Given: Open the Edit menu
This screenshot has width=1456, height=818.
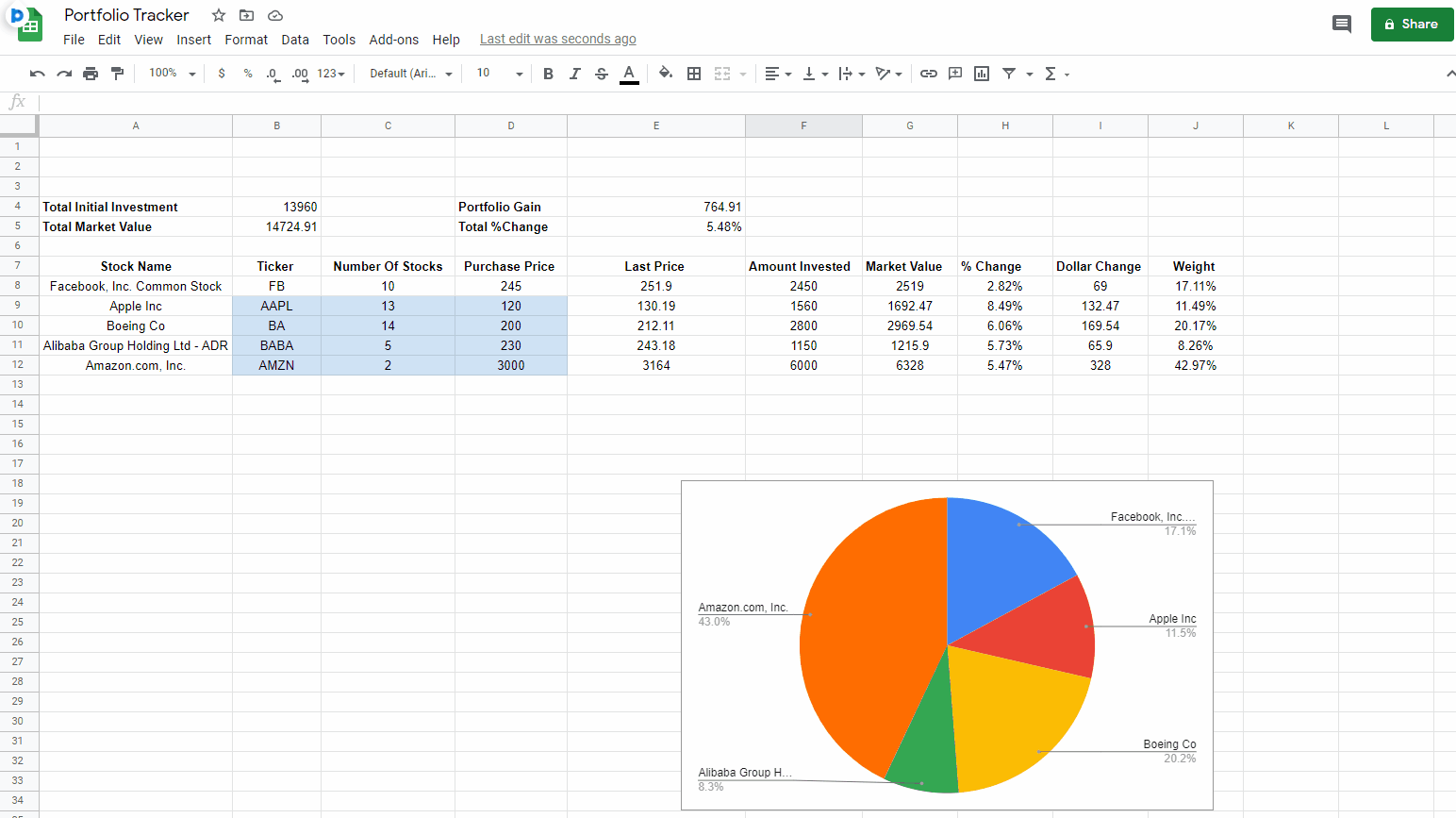Looking at the screenshot, I should click(x=109, y=40).
